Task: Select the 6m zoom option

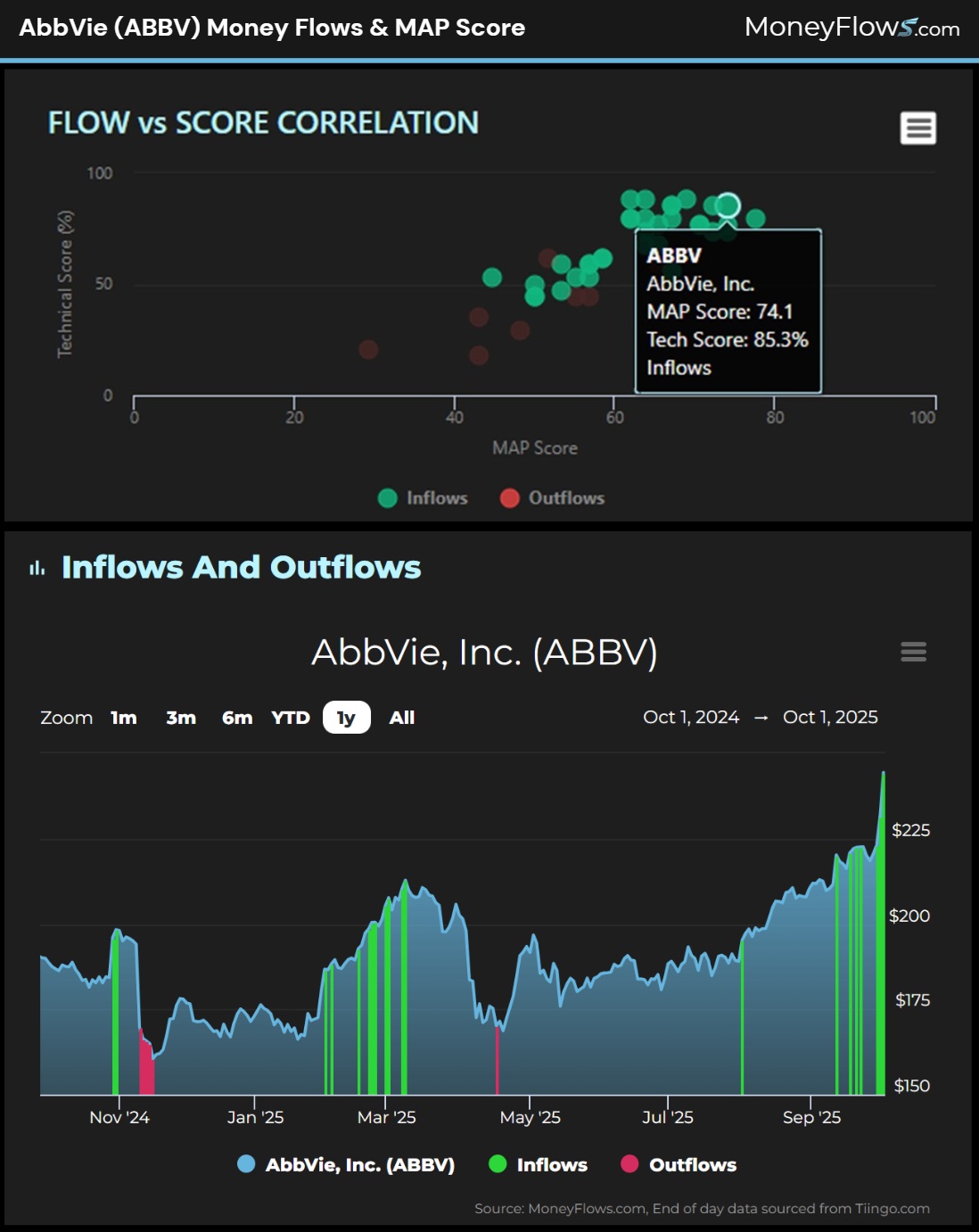Action: coord(237,718)
